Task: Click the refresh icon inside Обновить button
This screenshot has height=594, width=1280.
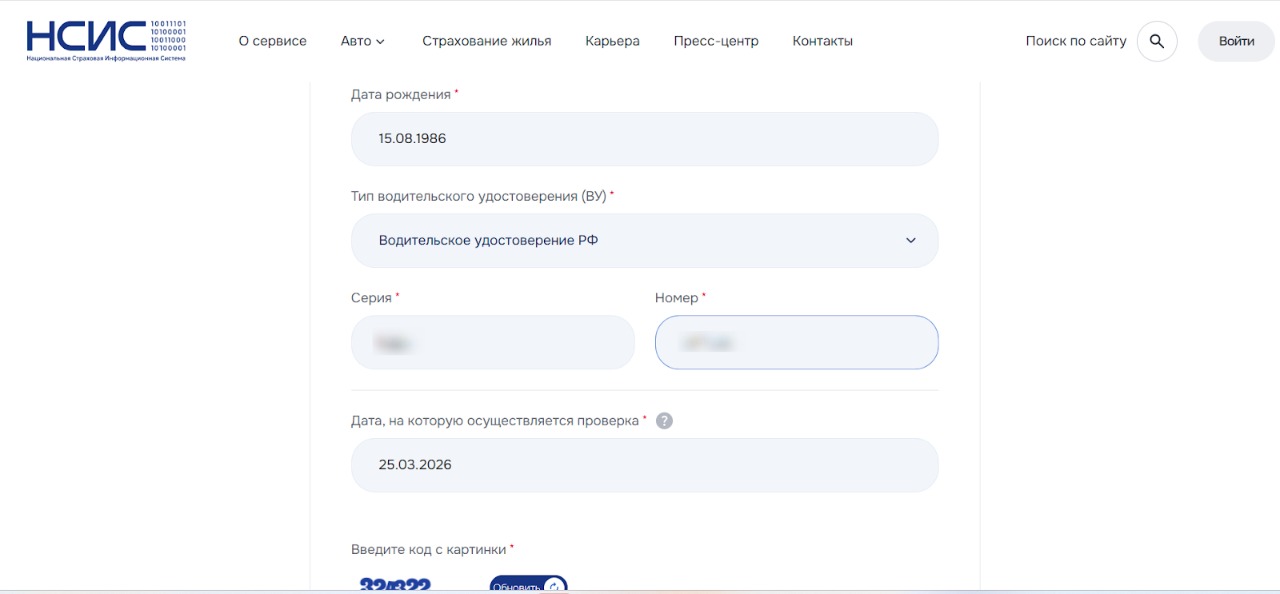Action: 553,587
